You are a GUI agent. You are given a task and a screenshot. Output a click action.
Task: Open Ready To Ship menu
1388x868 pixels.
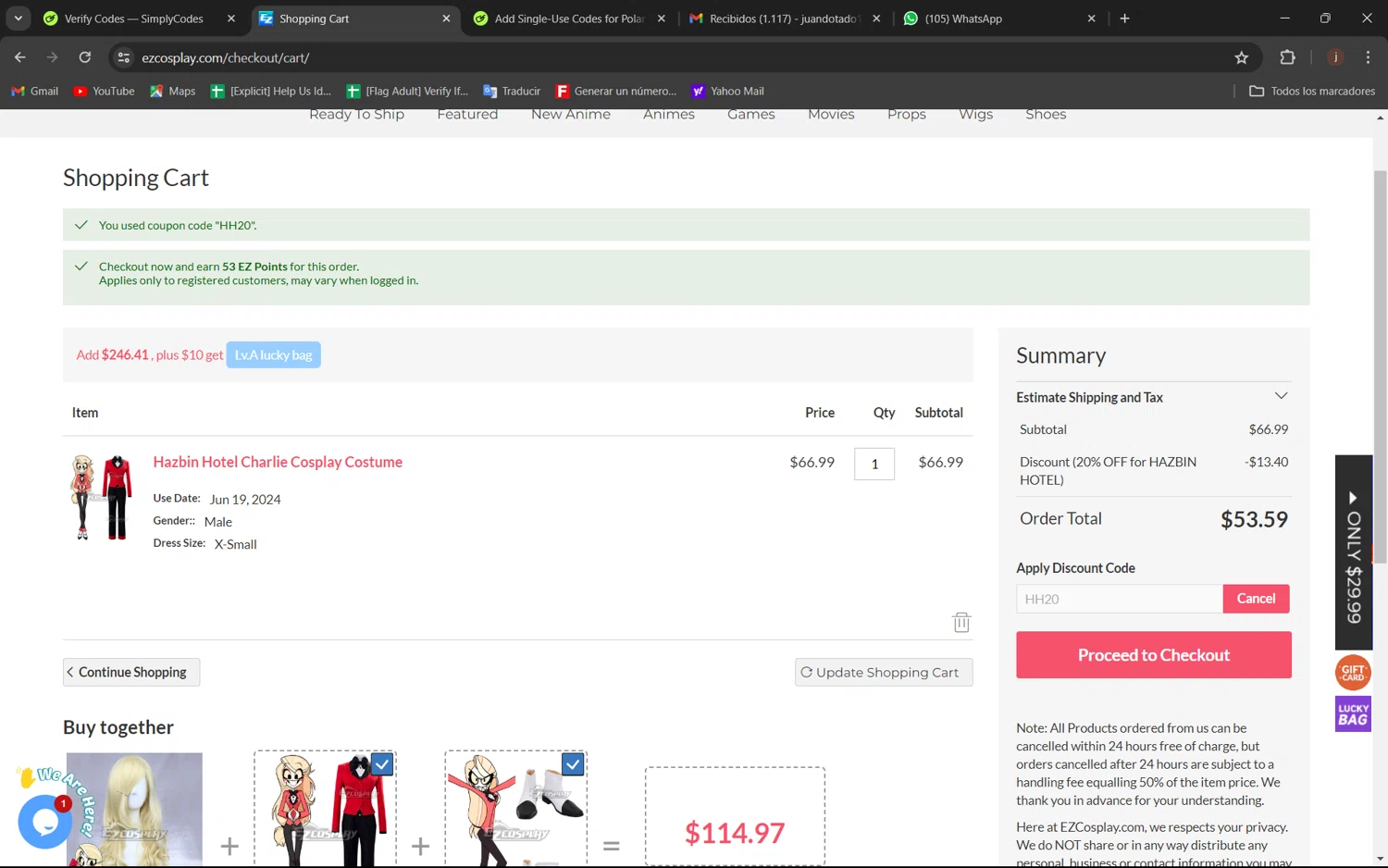(356, 114)
